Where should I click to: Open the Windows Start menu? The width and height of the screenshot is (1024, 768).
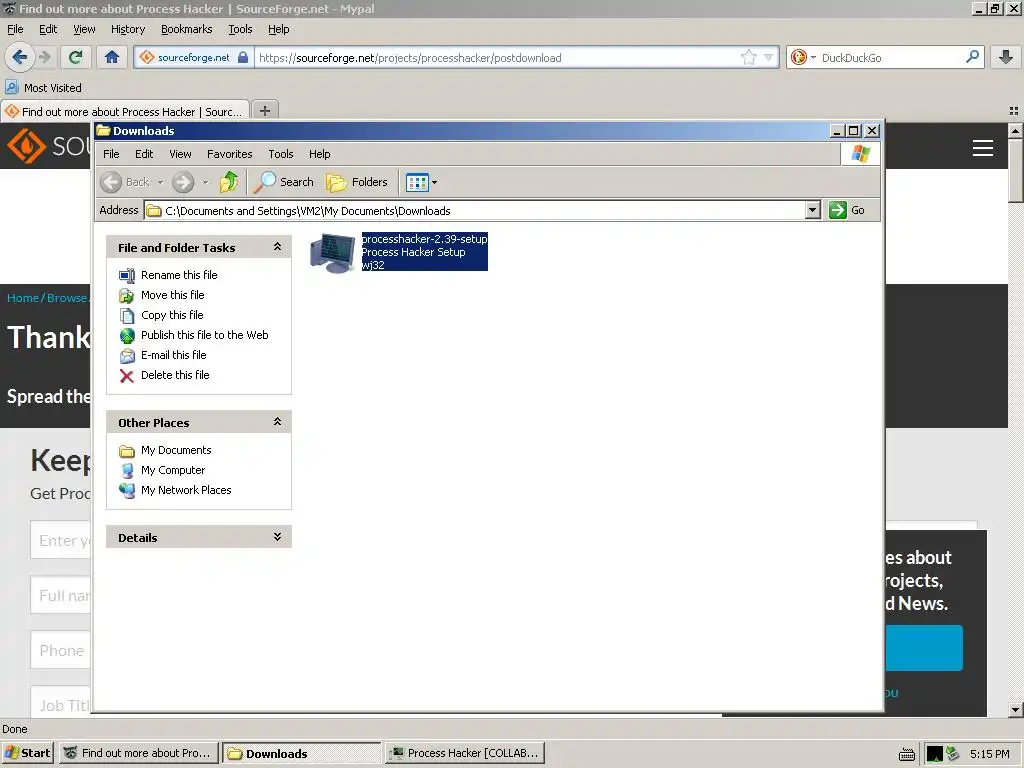[x=28, y=753]
